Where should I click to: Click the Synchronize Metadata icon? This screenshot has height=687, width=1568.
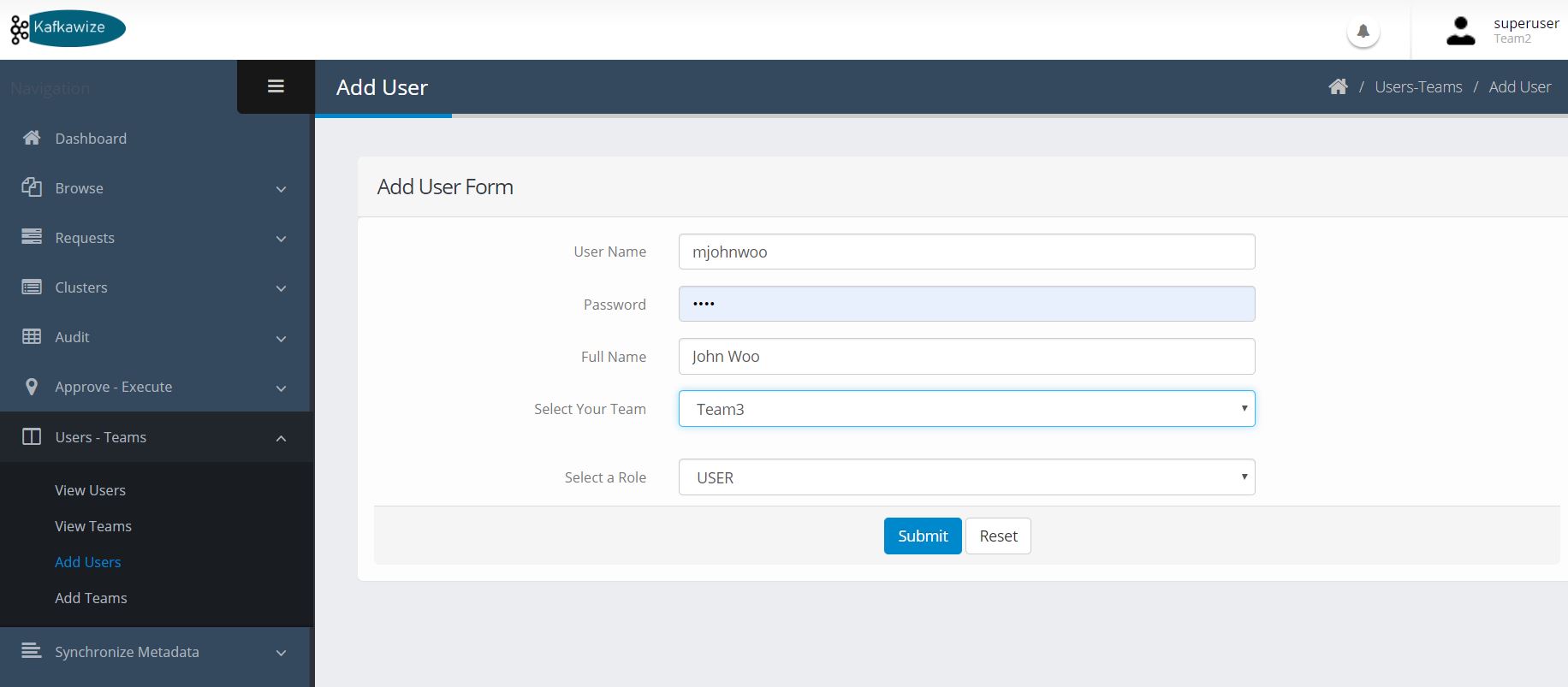32,651
